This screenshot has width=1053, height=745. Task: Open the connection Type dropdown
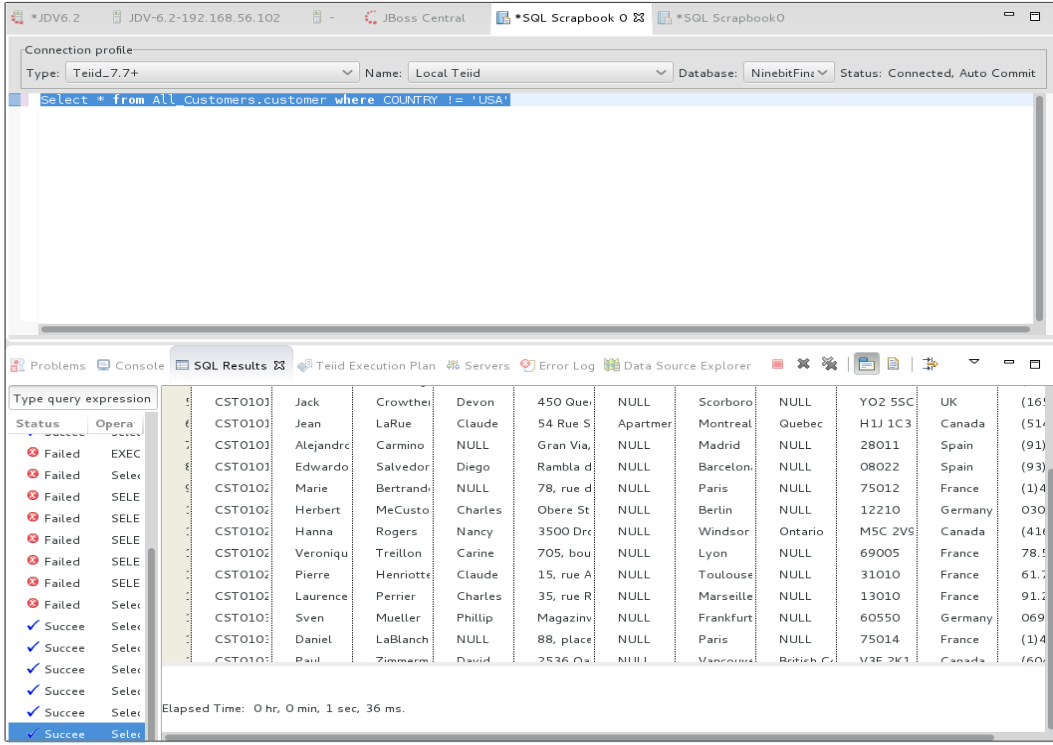tap(346, 70)
